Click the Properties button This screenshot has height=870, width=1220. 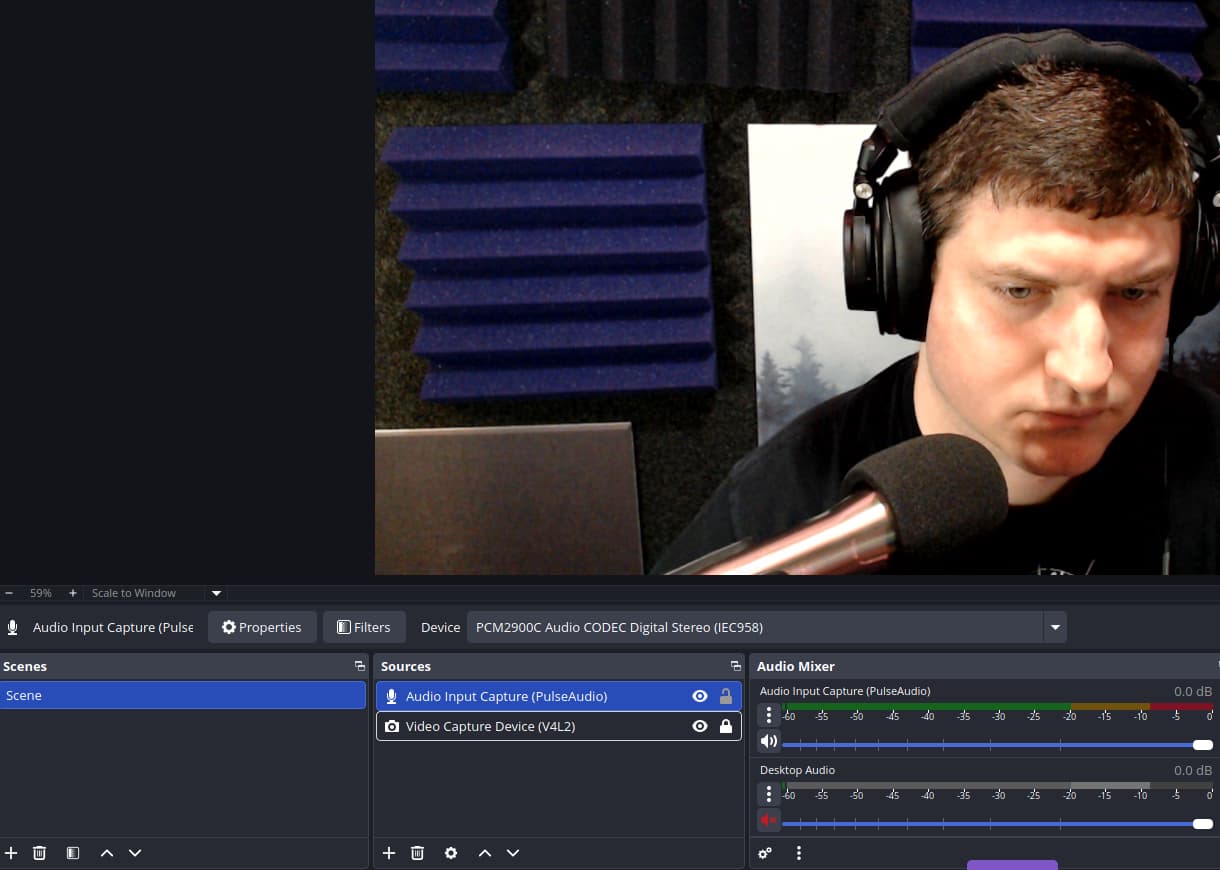tap(262, 627)
